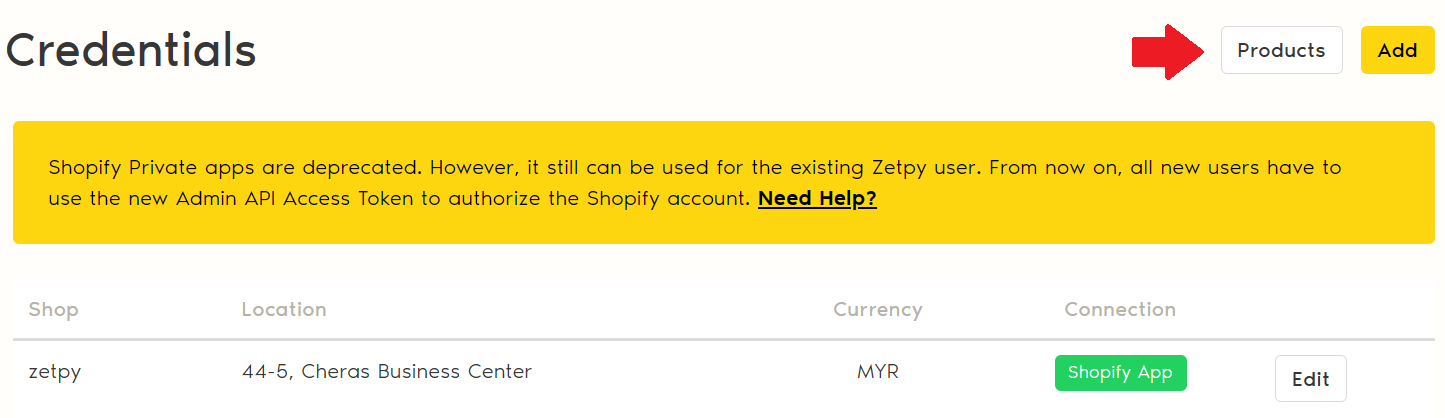Image resolution: width=1445 pixels, height=418 pixels.
Task: Click the green Shopify App badge
Action: (x=1120, y=373)
